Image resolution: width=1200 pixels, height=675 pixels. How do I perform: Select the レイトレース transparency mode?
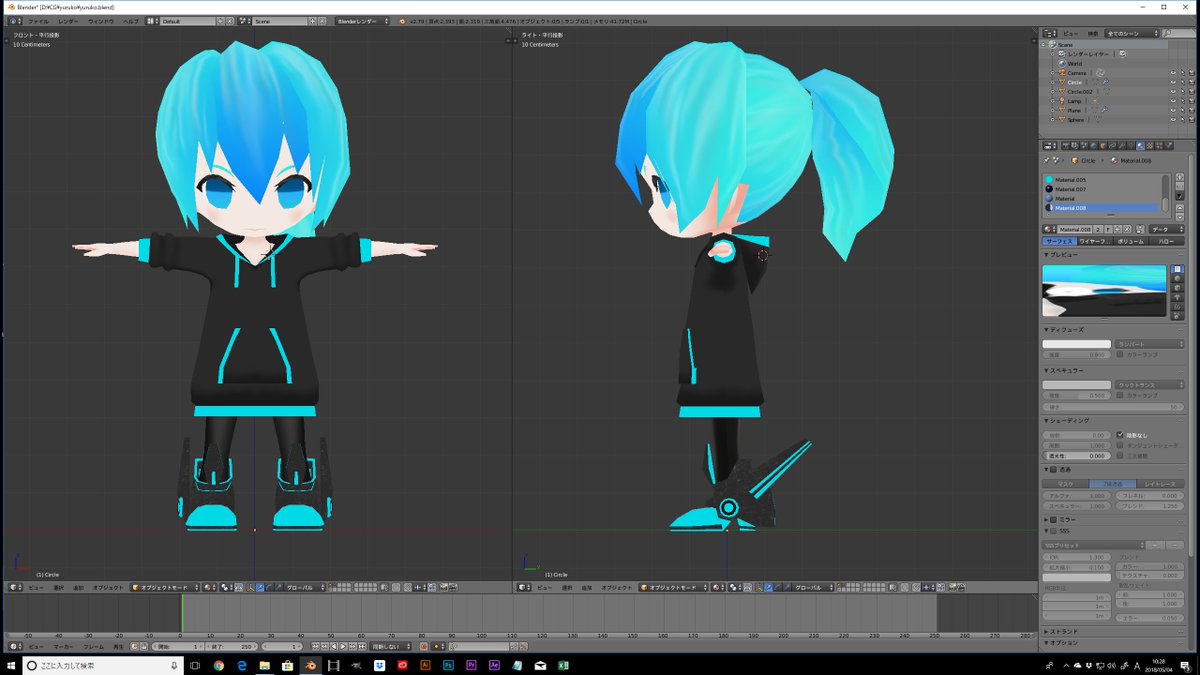click(x=1159, y=483)
